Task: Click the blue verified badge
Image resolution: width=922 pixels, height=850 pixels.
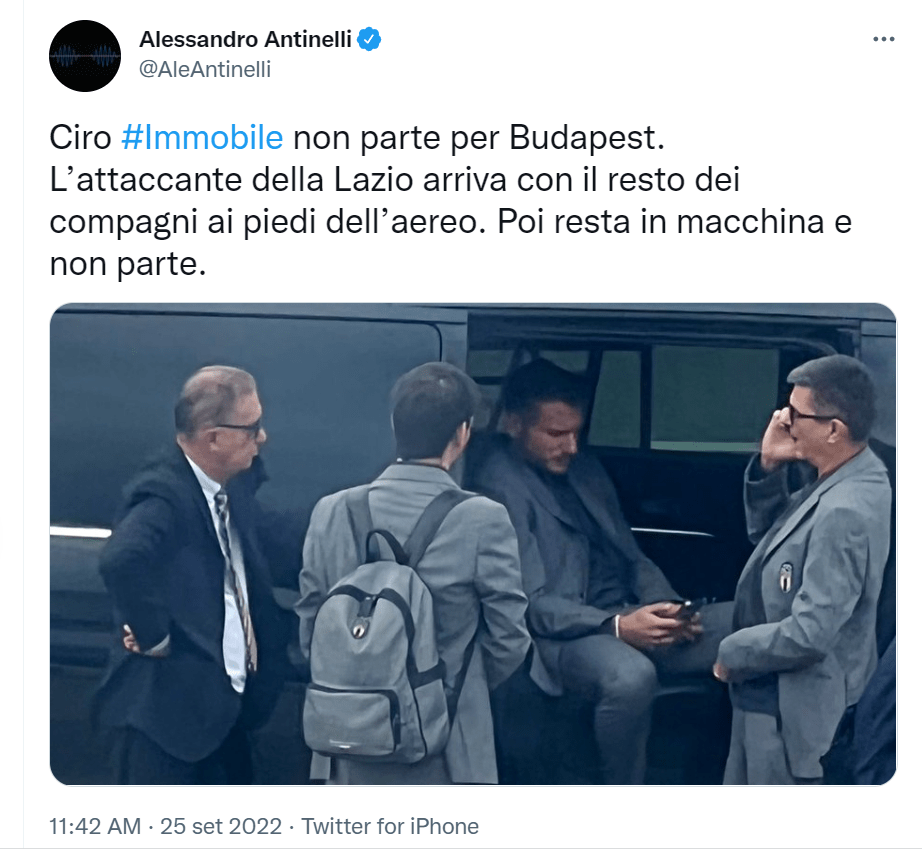Action: coord(369,39)
